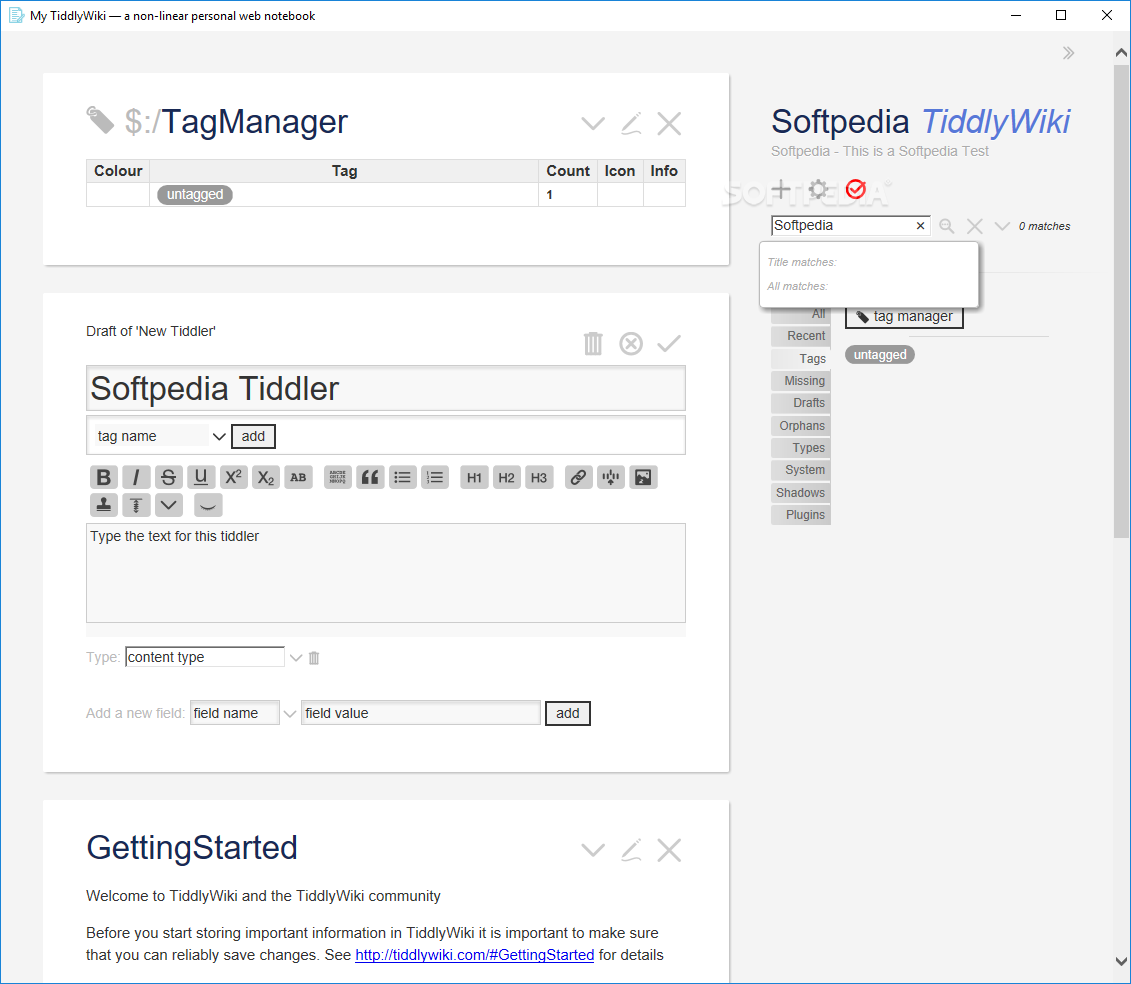The width and height of the screenshot is (1131, 984).
Task: Click the add field button
Action: 568,713
